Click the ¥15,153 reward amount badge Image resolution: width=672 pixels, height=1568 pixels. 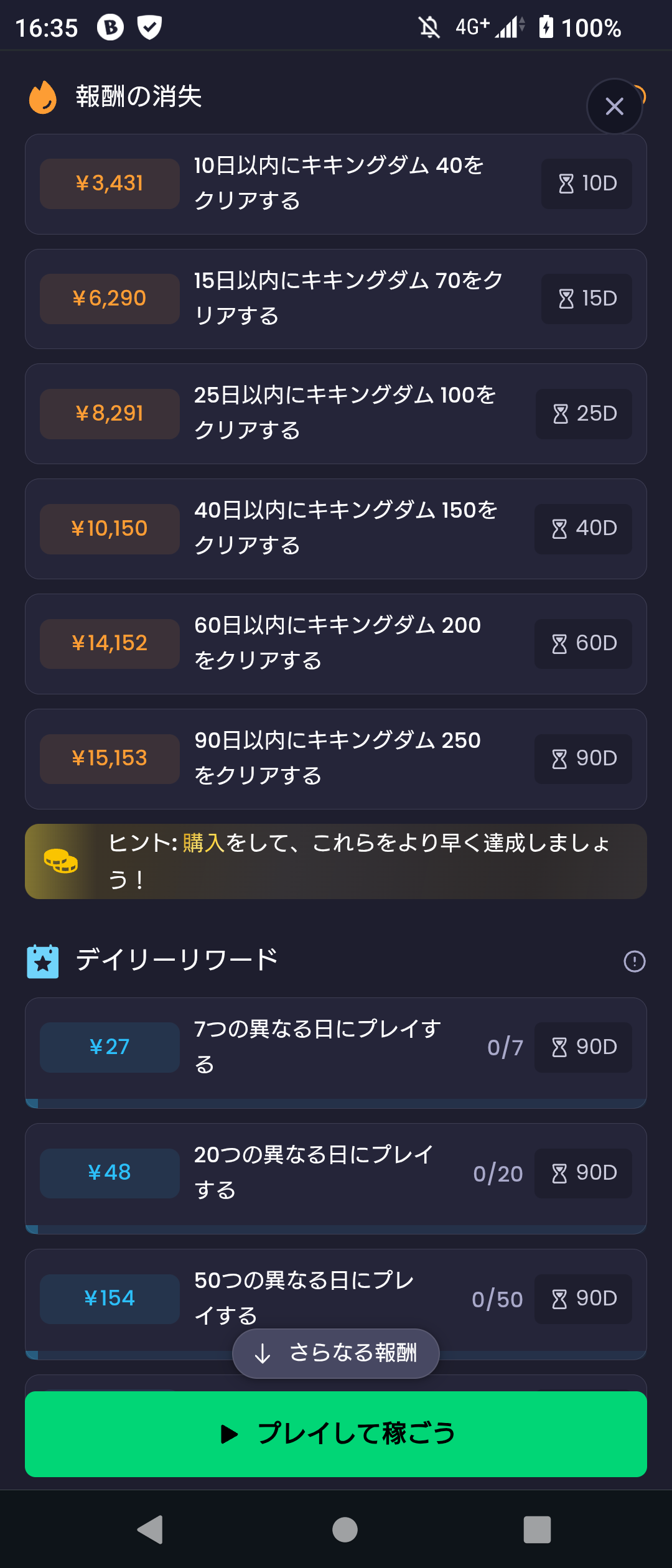110,758
